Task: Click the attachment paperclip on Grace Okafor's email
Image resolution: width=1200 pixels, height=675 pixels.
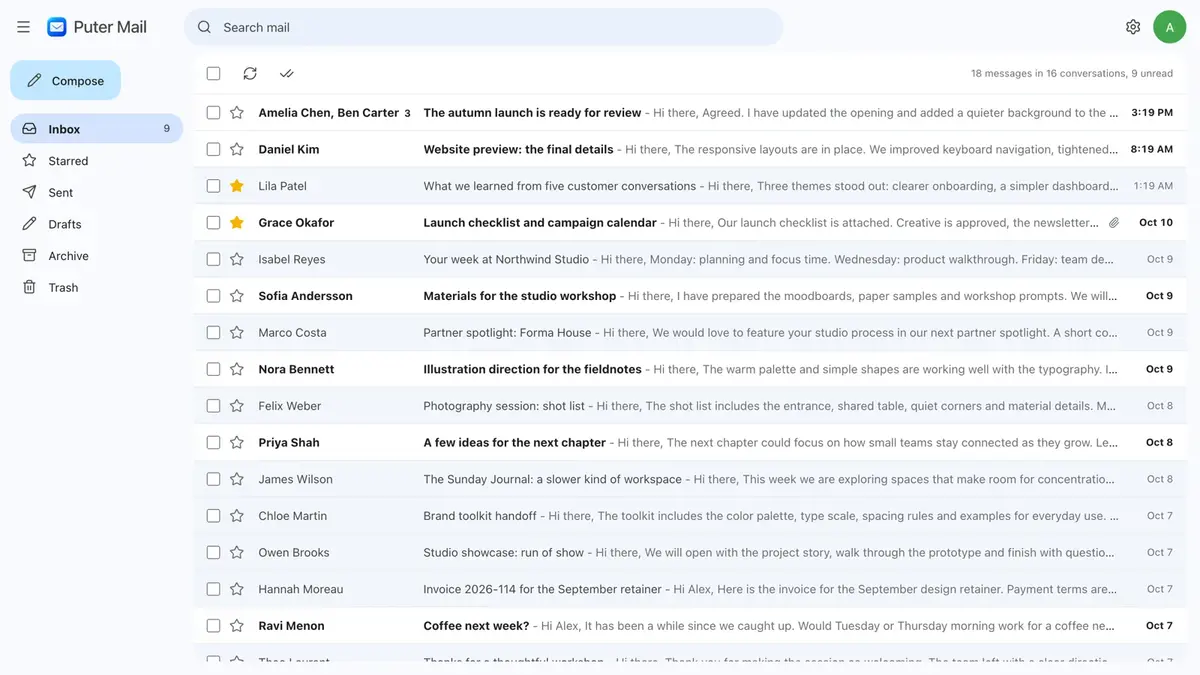Action: [x=1114, y=223]
